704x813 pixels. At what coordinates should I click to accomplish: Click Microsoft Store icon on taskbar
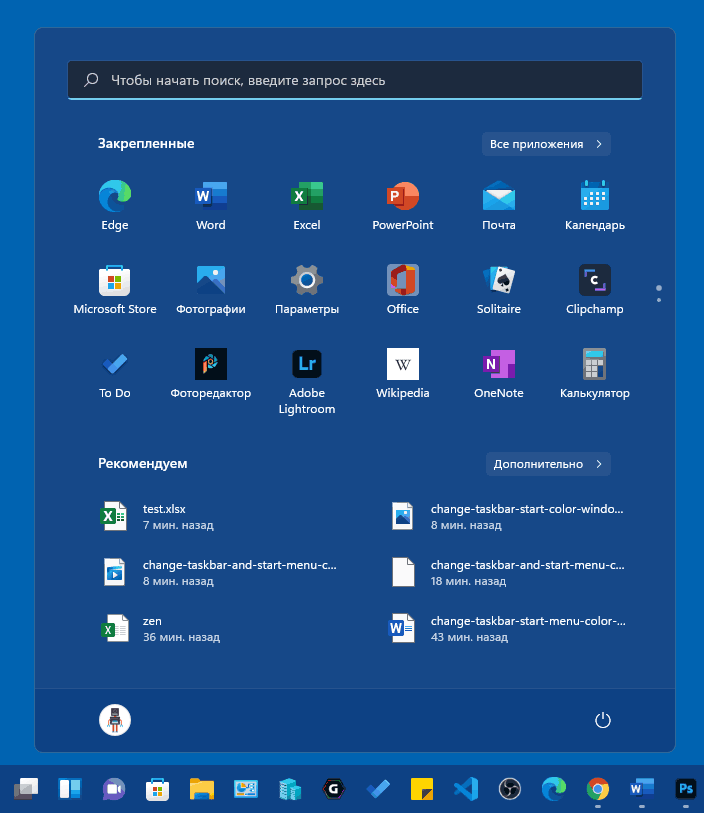pos(158,789)
